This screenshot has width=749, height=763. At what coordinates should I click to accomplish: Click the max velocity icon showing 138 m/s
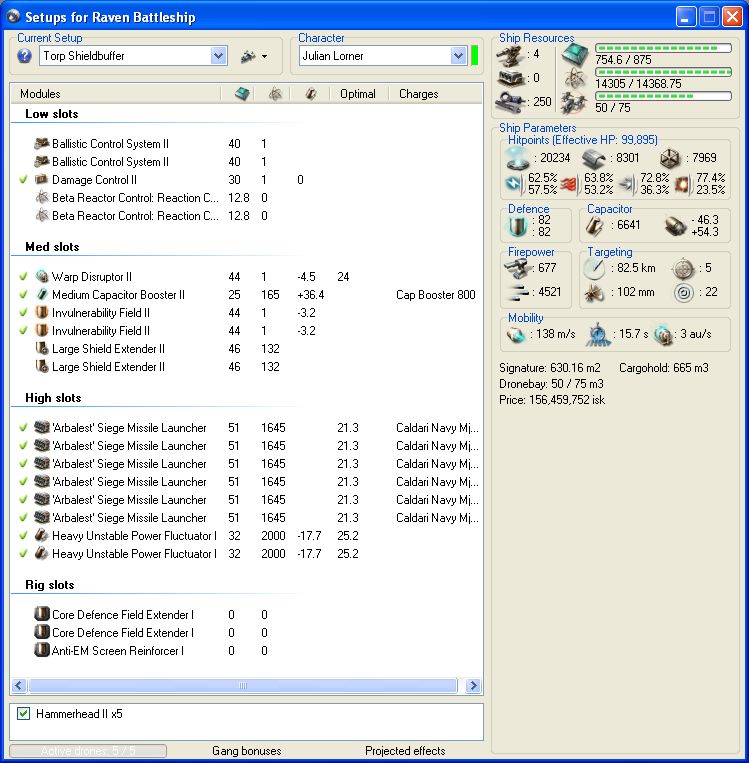[x=516, y=334]
